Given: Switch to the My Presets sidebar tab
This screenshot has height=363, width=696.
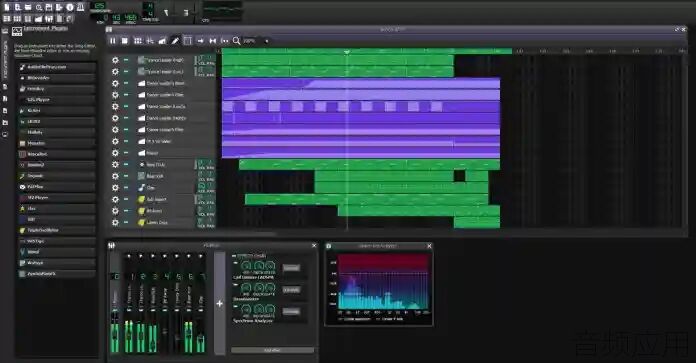Looking at the screenshot, I should click(5, 110).
